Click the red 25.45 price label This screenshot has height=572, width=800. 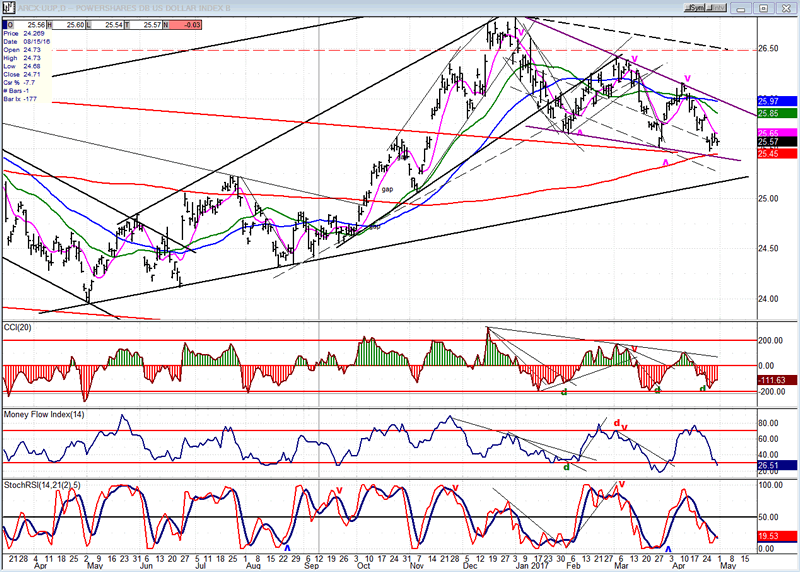click(x=774, y=153)
